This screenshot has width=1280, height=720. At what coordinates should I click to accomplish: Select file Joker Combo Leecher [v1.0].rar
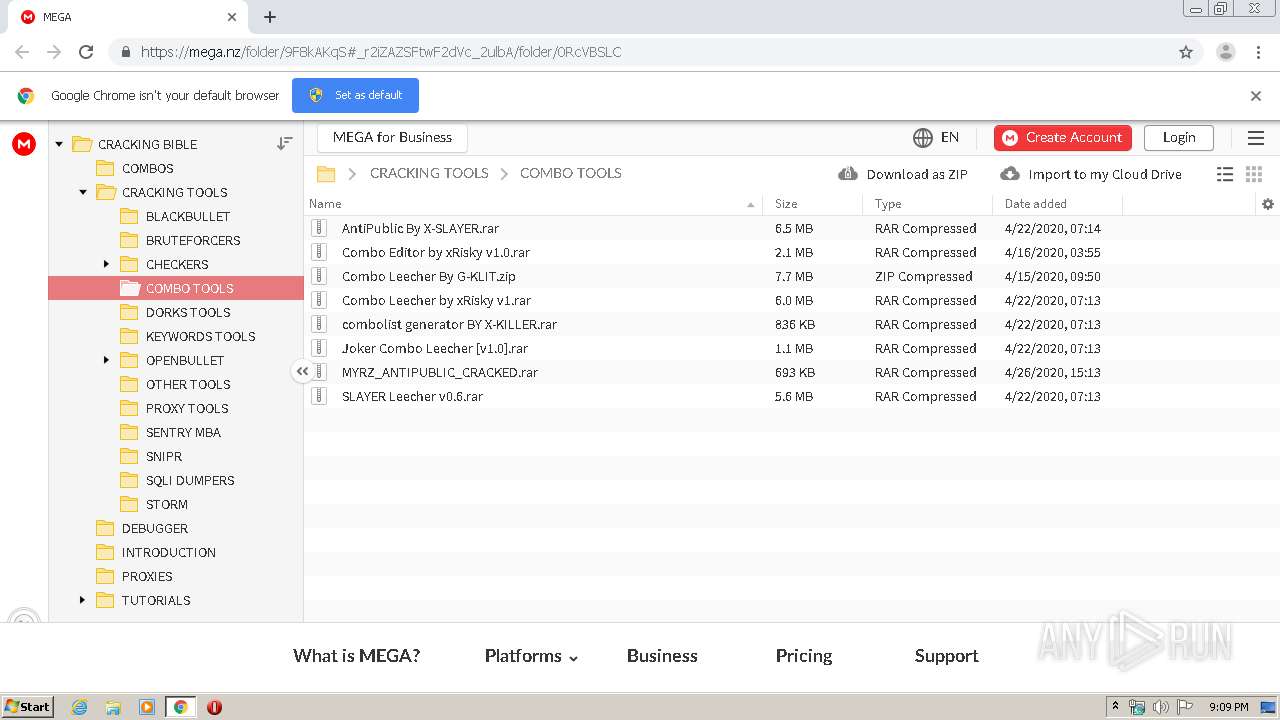(435, 348)
